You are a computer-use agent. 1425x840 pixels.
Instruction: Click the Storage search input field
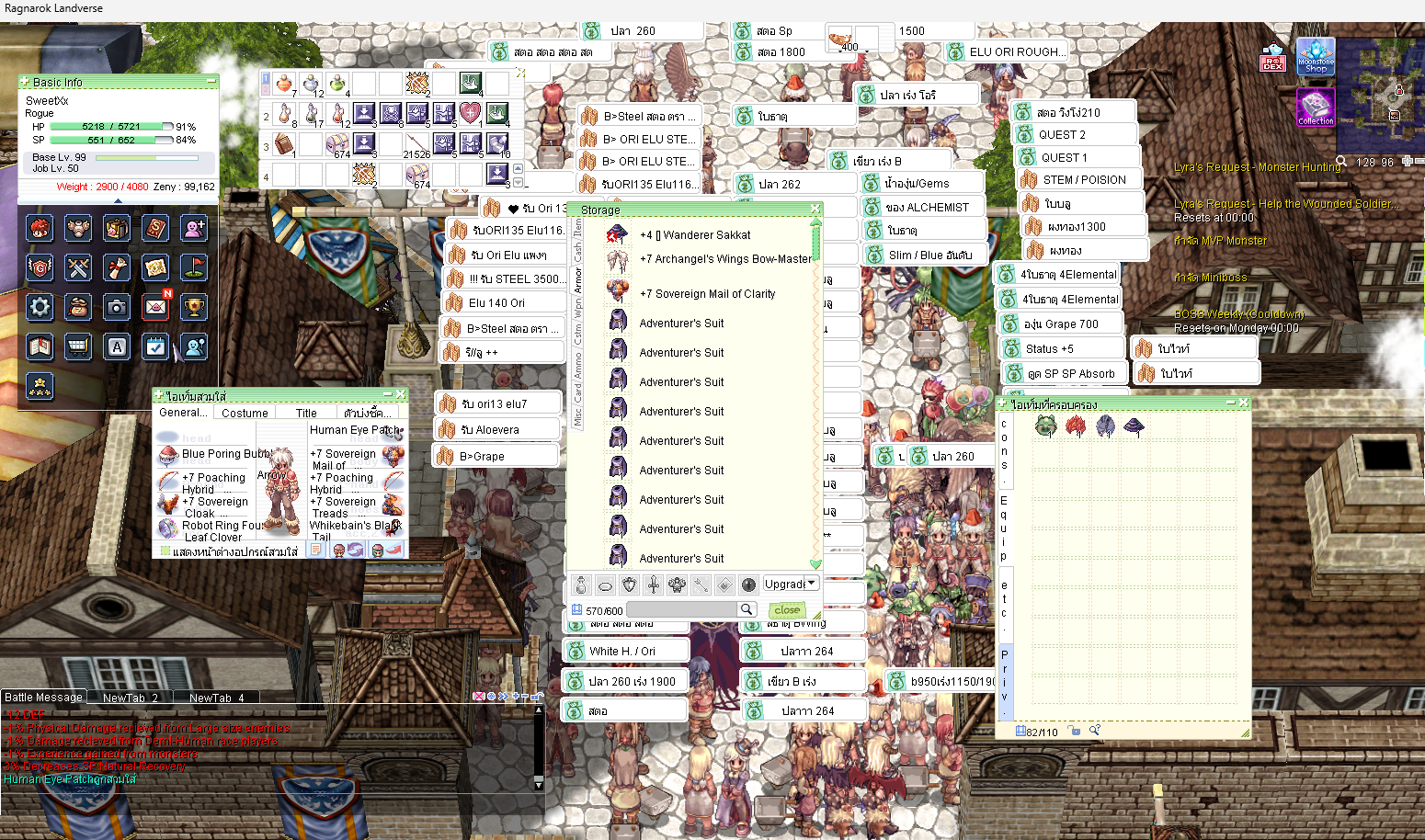point(683,609)
